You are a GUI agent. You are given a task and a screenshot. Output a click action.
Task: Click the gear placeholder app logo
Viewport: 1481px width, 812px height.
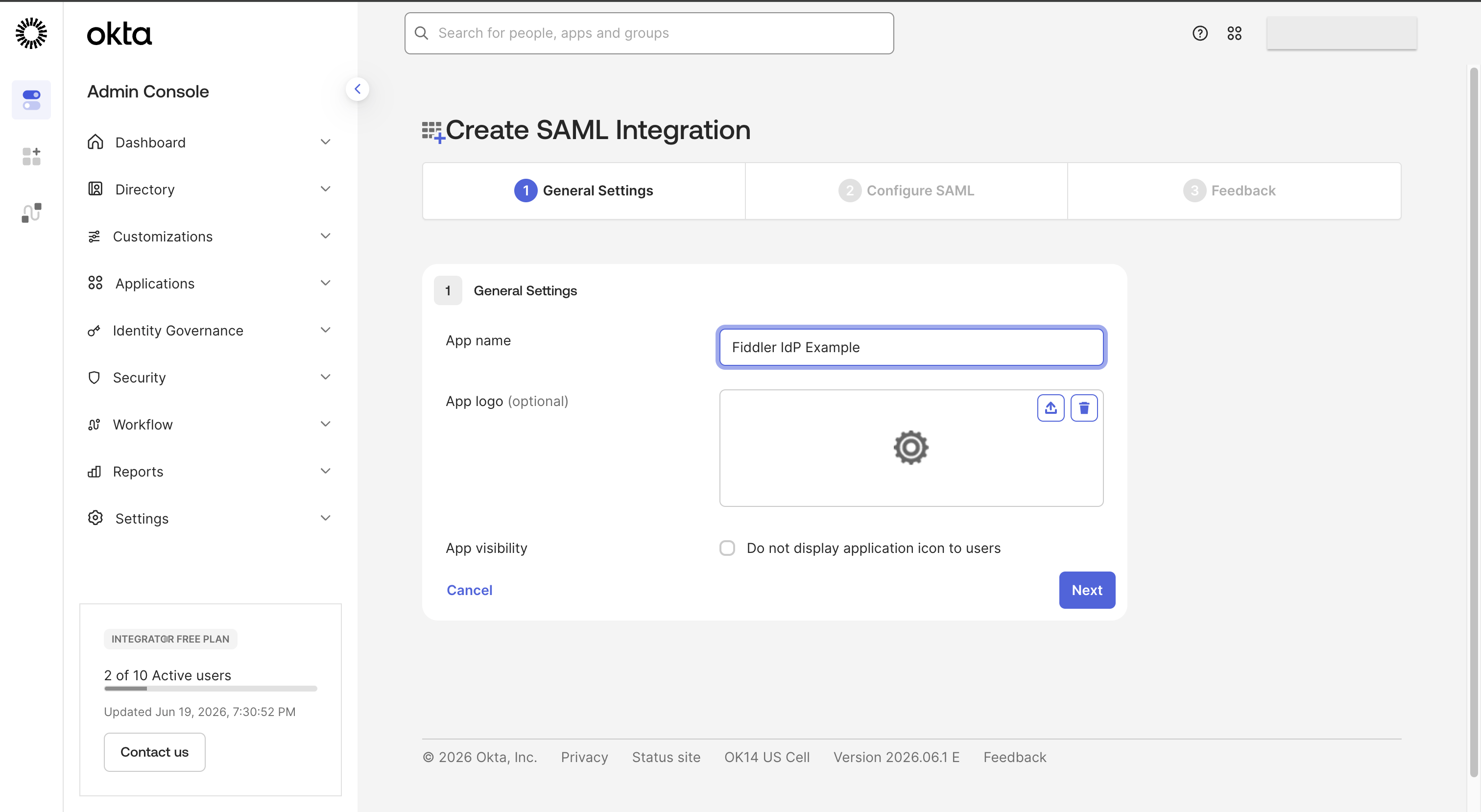(910, 448)
